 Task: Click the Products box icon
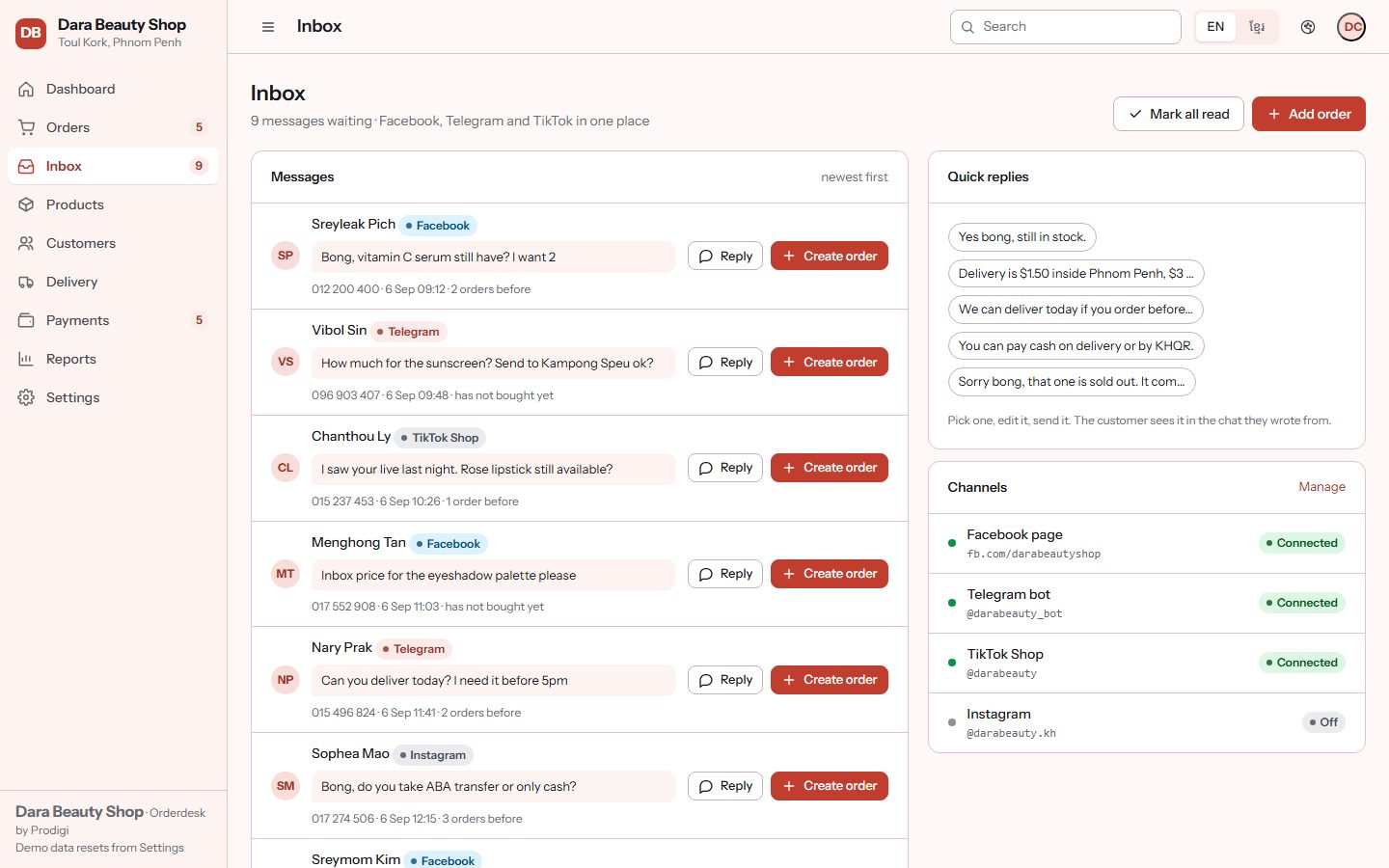(x=26, y=204)
